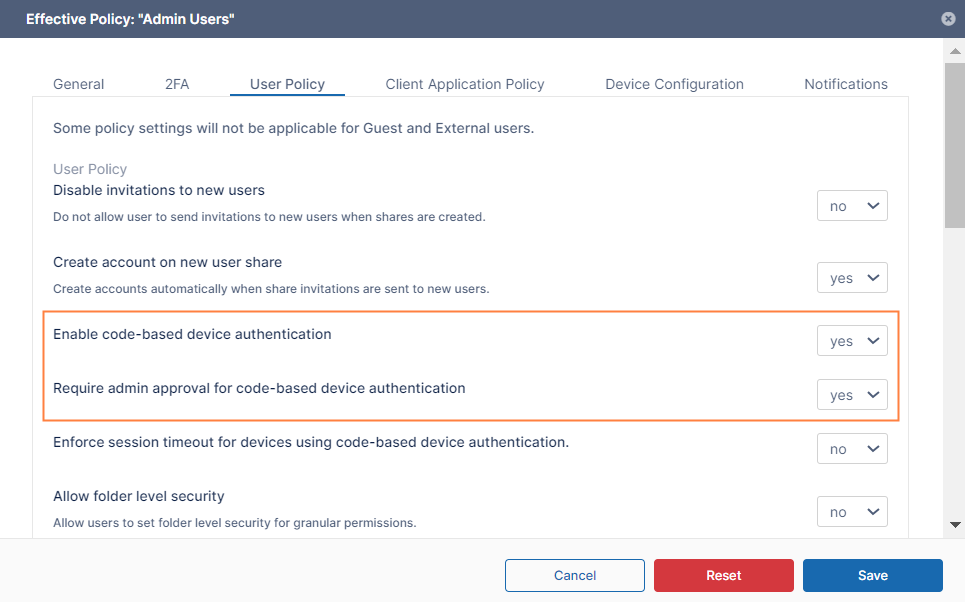Open the 2FA tab
Image resolution: width=965 pixels, height=602 pixels.
point(176,84)
